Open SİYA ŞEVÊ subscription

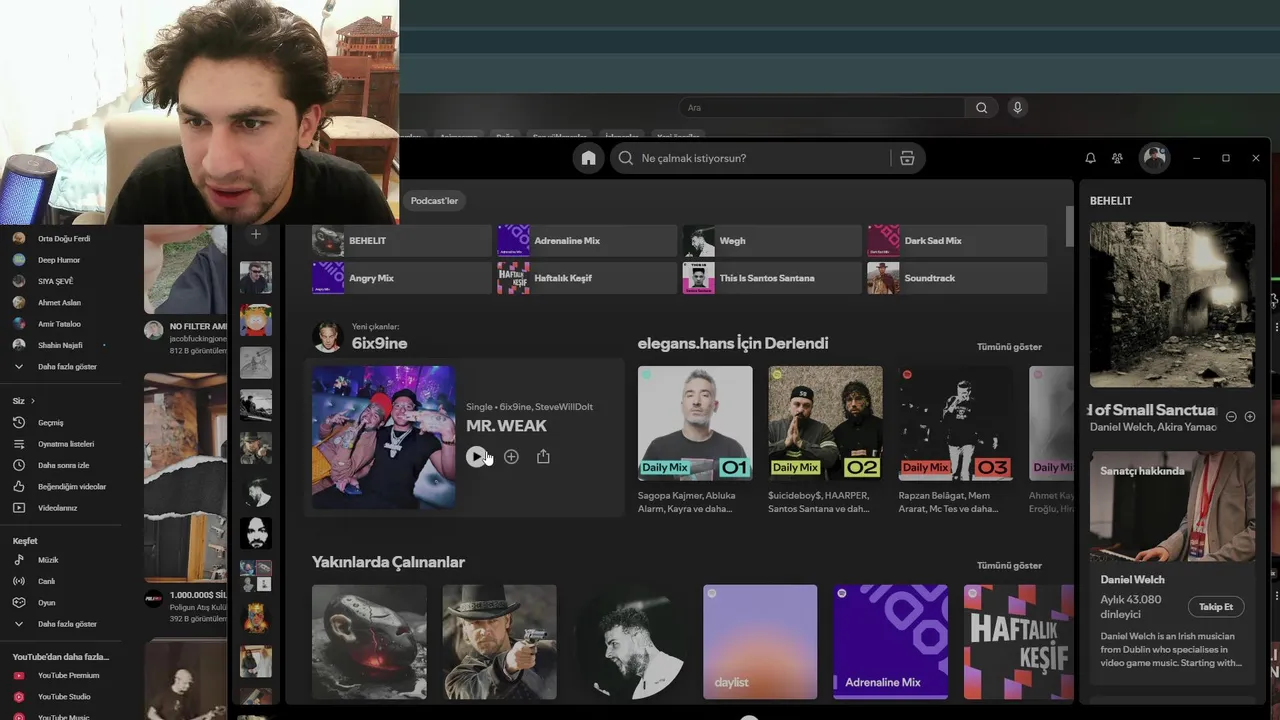pyautogui.click(x=58, y=281)
